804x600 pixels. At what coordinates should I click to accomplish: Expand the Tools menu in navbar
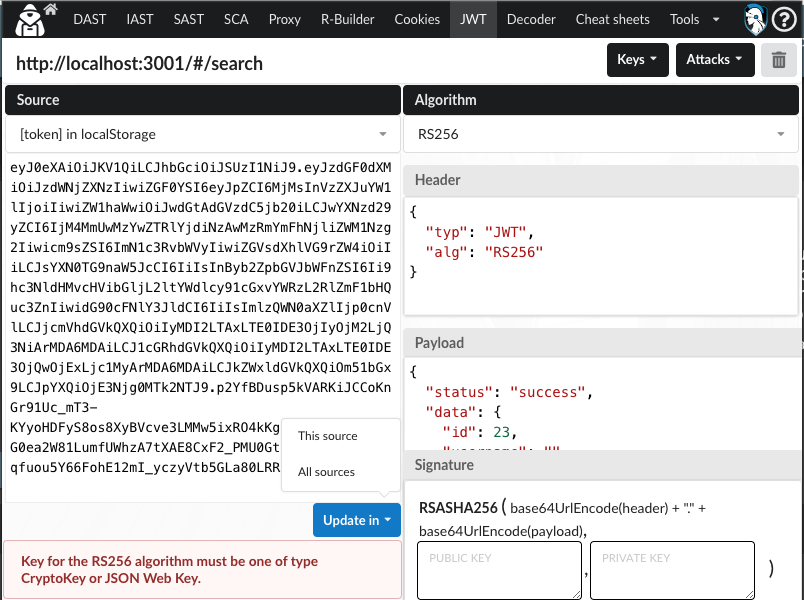[x=690, y=19]
